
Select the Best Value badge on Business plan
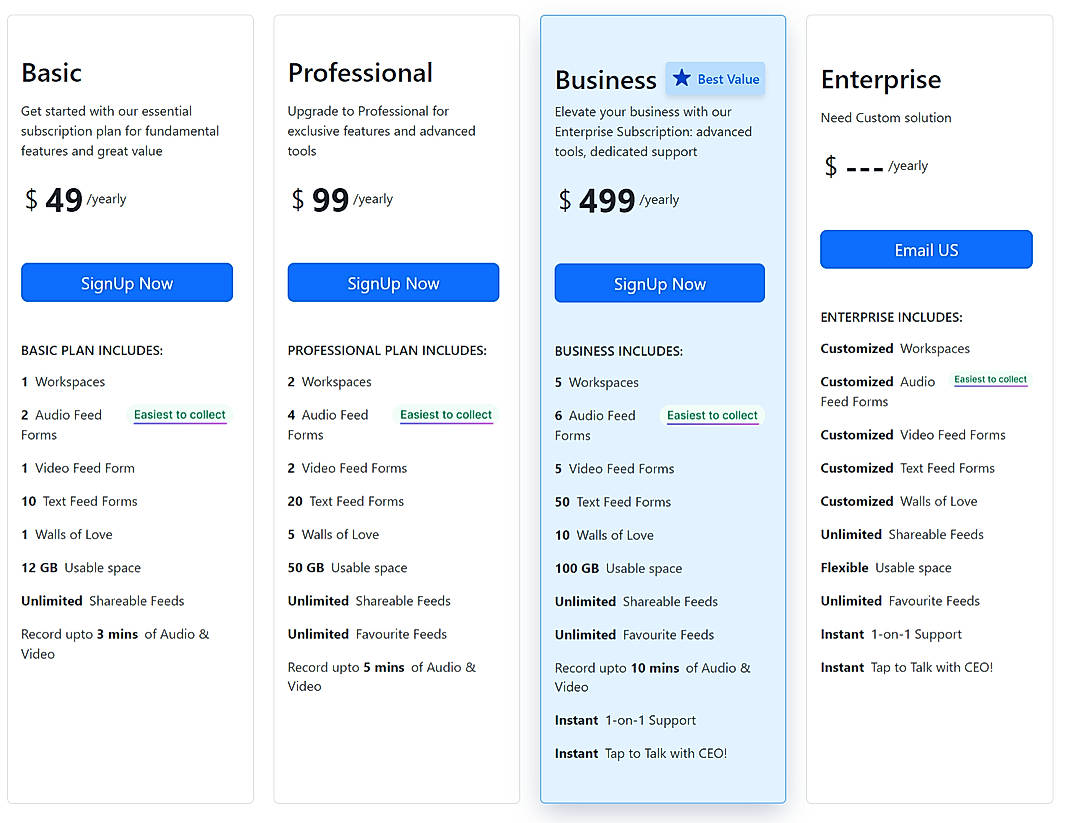[x=715, y=79]
